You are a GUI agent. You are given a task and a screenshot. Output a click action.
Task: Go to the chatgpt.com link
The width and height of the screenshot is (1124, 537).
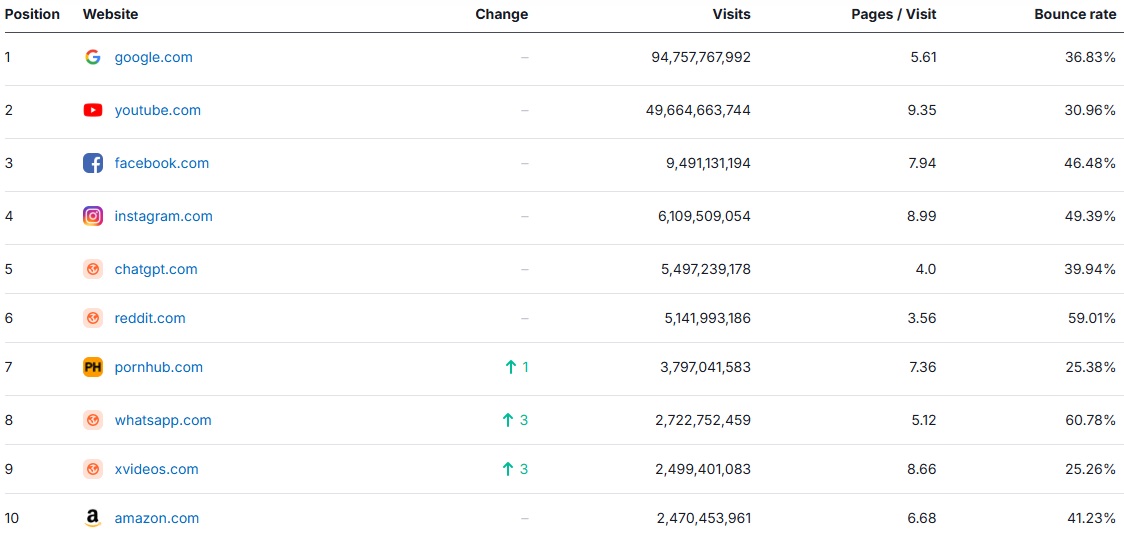coord(156,269)
